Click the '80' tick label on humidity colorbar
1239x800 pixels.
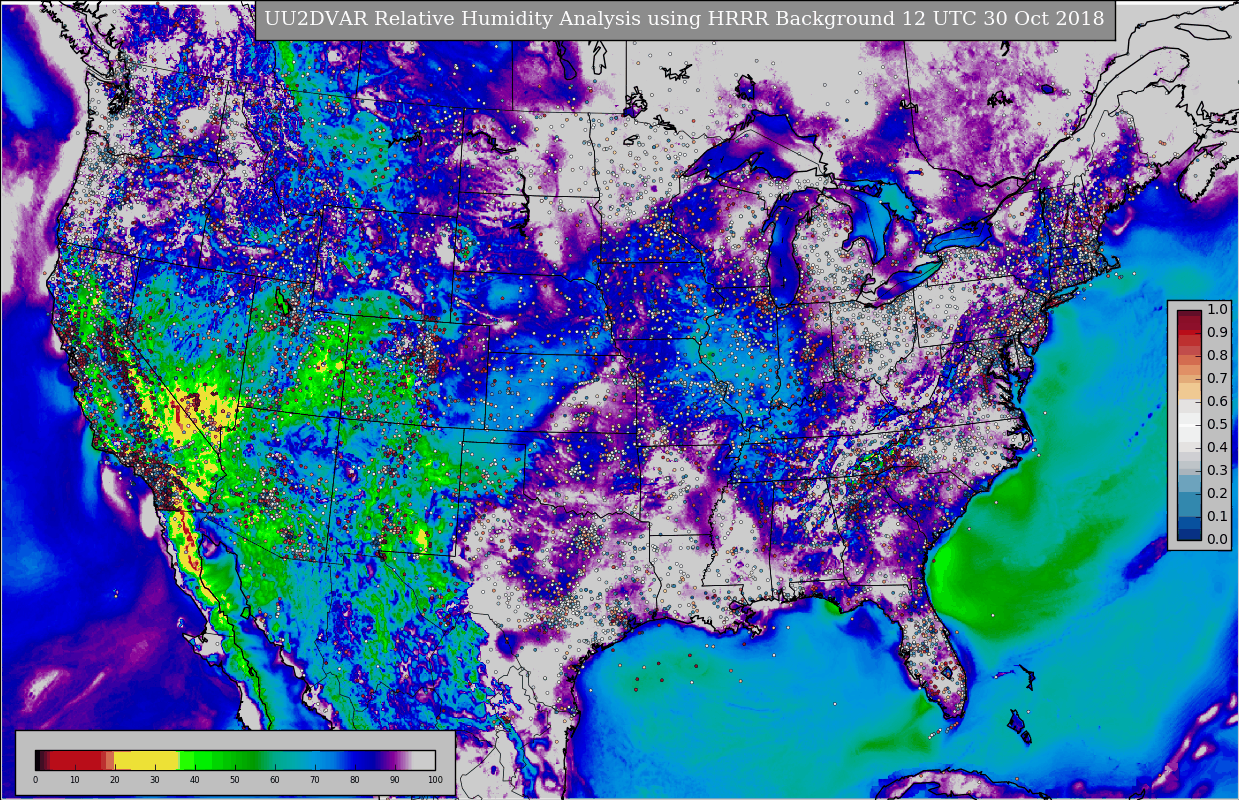pyautogui.click(x=355, y=780)
